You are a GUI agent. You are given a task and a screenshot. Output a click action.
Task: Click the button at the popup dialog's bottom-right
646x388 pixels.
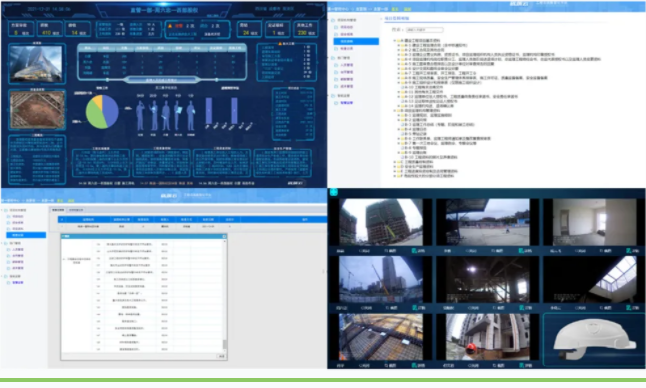point(222,356)
